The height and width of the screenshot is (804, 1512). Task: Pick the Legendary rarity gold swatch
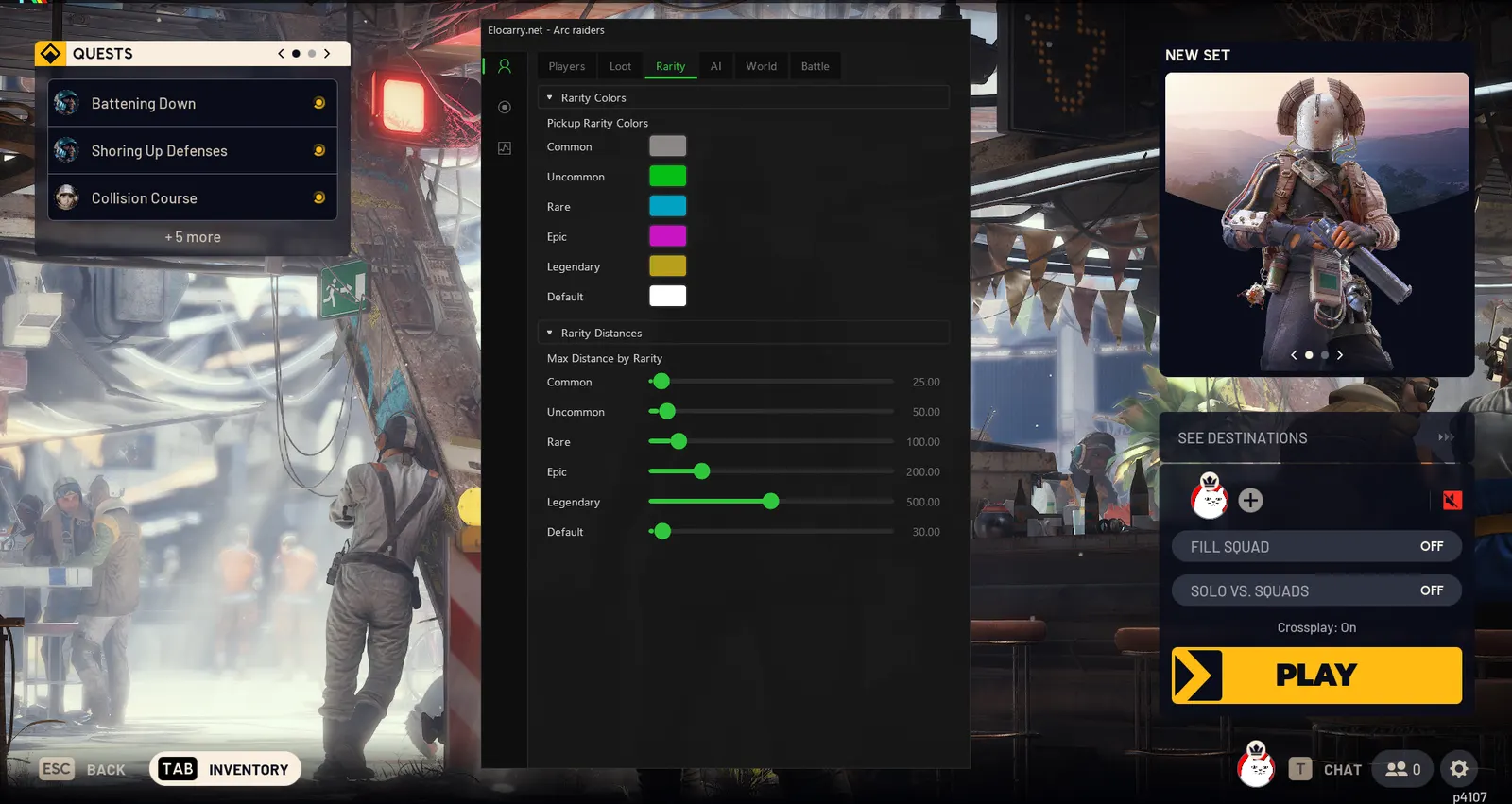pos(667,266)
